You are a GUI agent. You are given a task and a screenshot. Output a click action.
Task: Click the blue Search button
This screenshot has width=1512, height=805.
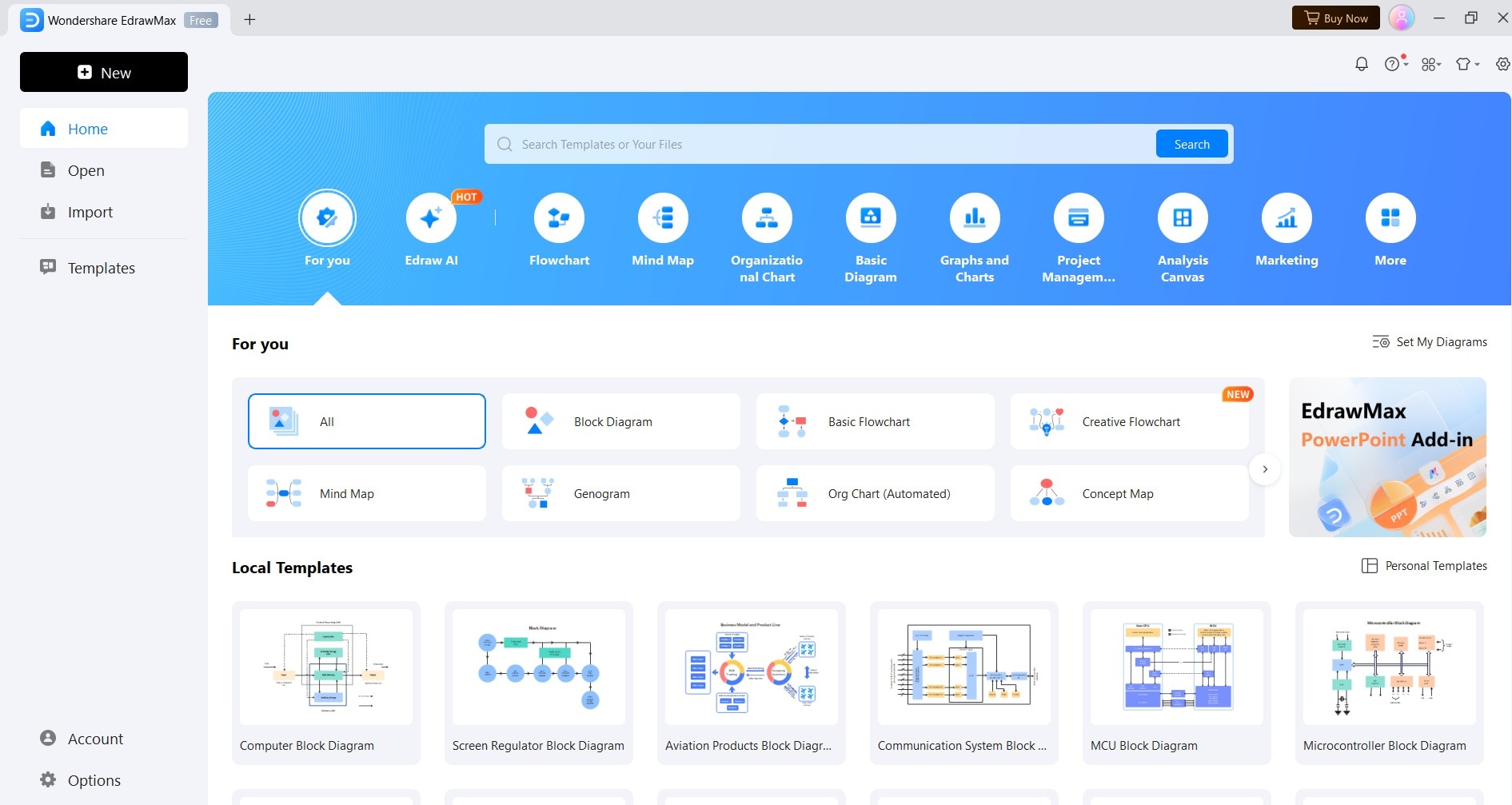pos(1191,144)
